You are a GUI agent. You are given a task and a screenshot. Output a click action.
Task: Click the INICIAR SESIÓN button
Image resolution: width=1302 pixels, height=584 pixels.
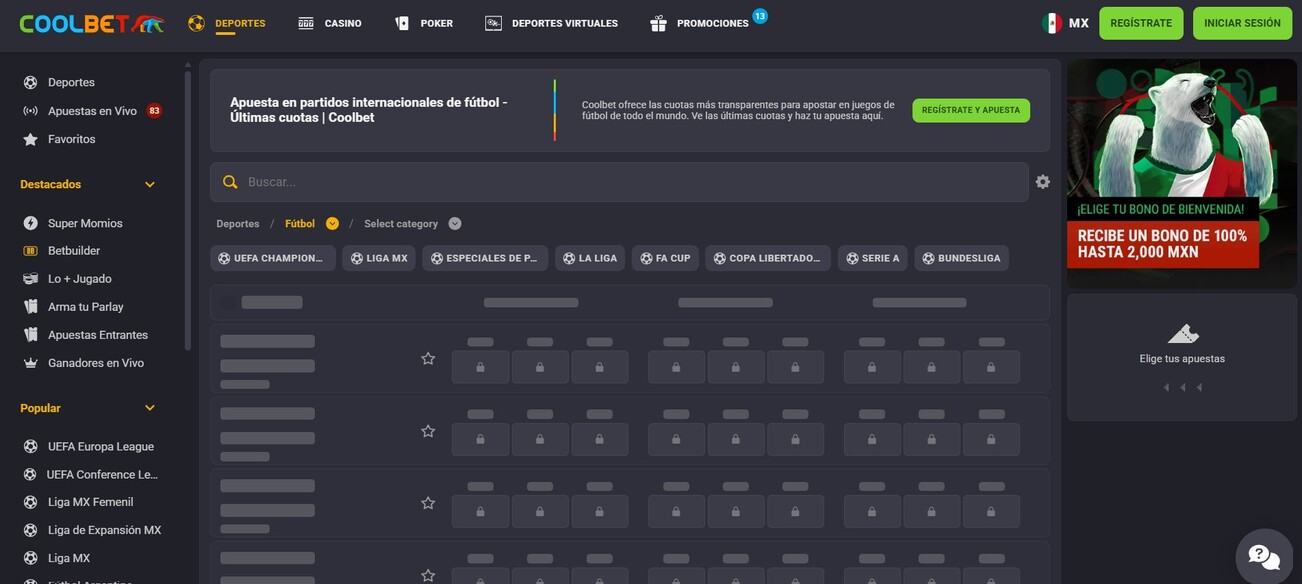coord(1242,23)
